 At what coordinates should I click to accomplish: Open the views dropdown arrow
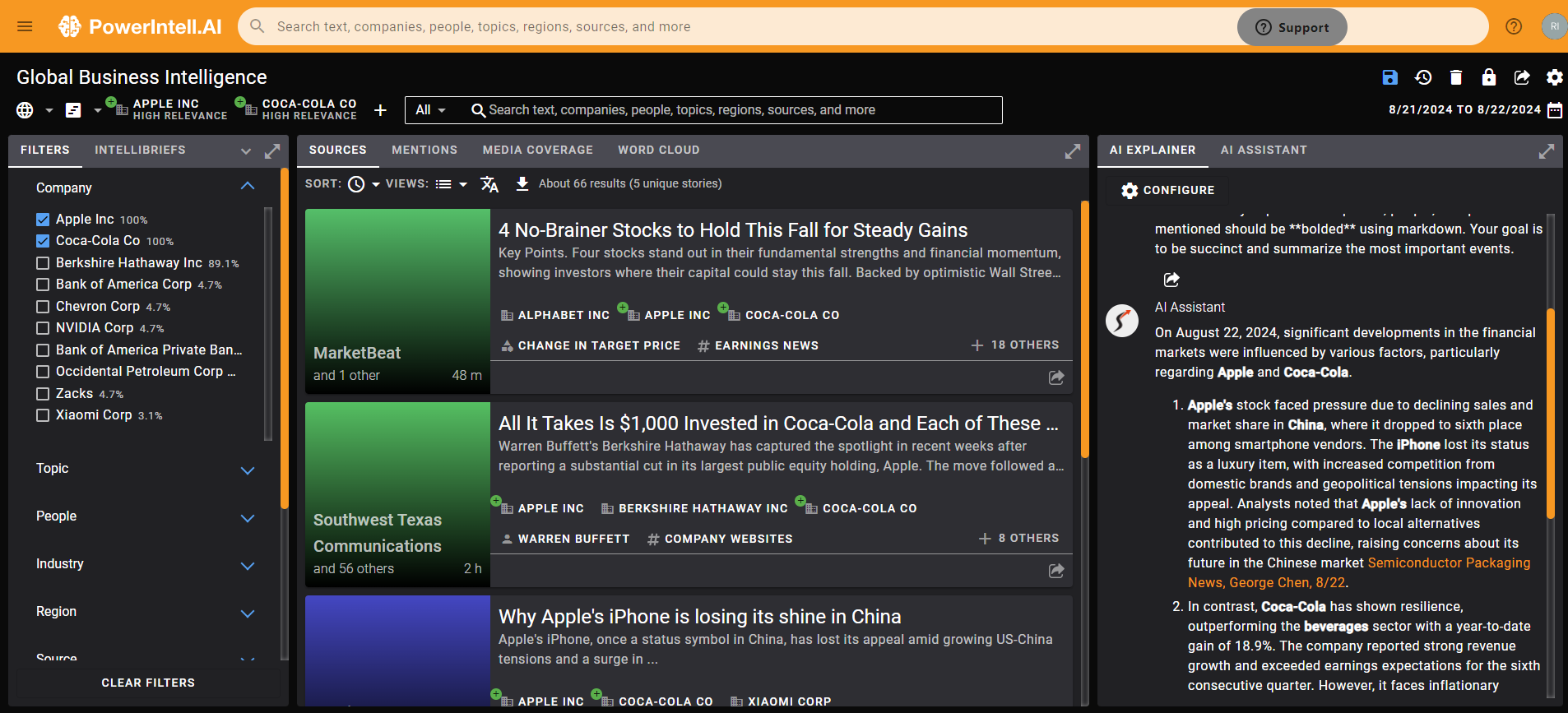(463, 184)
